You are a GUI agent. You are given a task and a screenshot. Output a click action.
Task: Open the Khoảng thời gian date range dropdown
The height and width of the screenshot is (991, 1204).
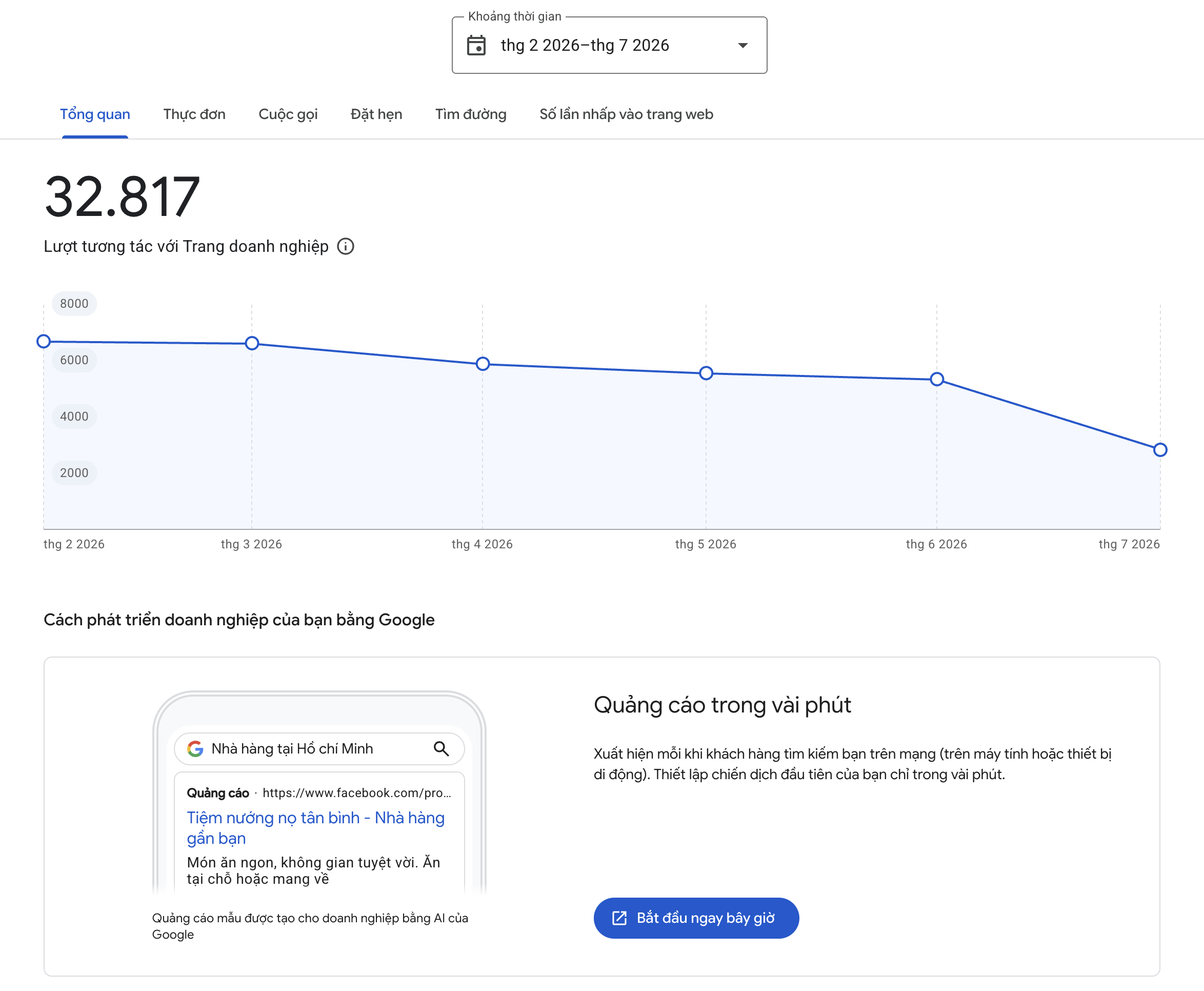click(x=609, y=45)
